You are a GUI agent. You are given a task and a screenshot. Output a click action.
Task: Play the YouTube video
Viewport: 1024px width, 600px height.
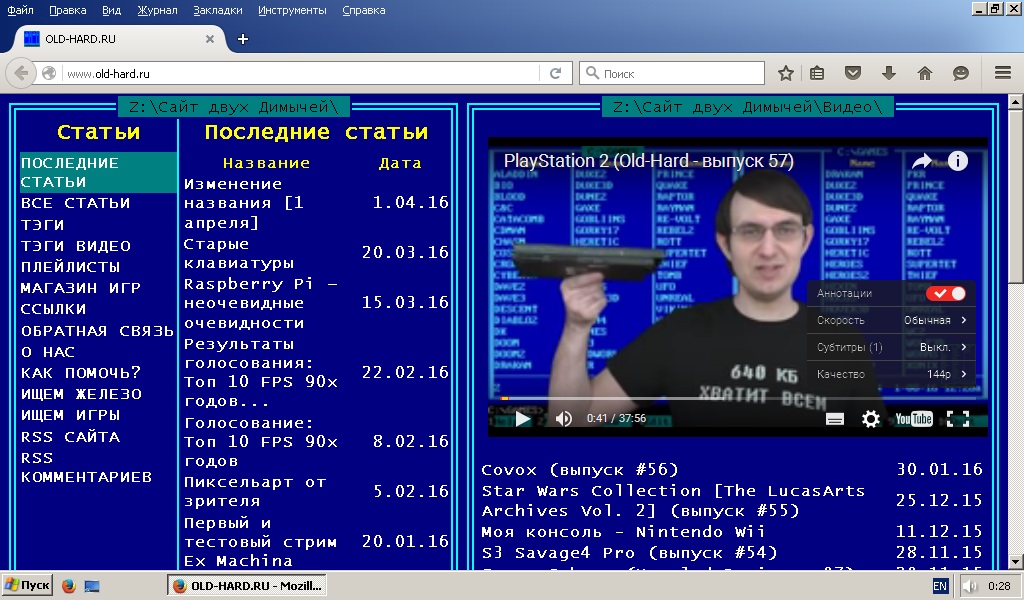[x=522, y=418]
